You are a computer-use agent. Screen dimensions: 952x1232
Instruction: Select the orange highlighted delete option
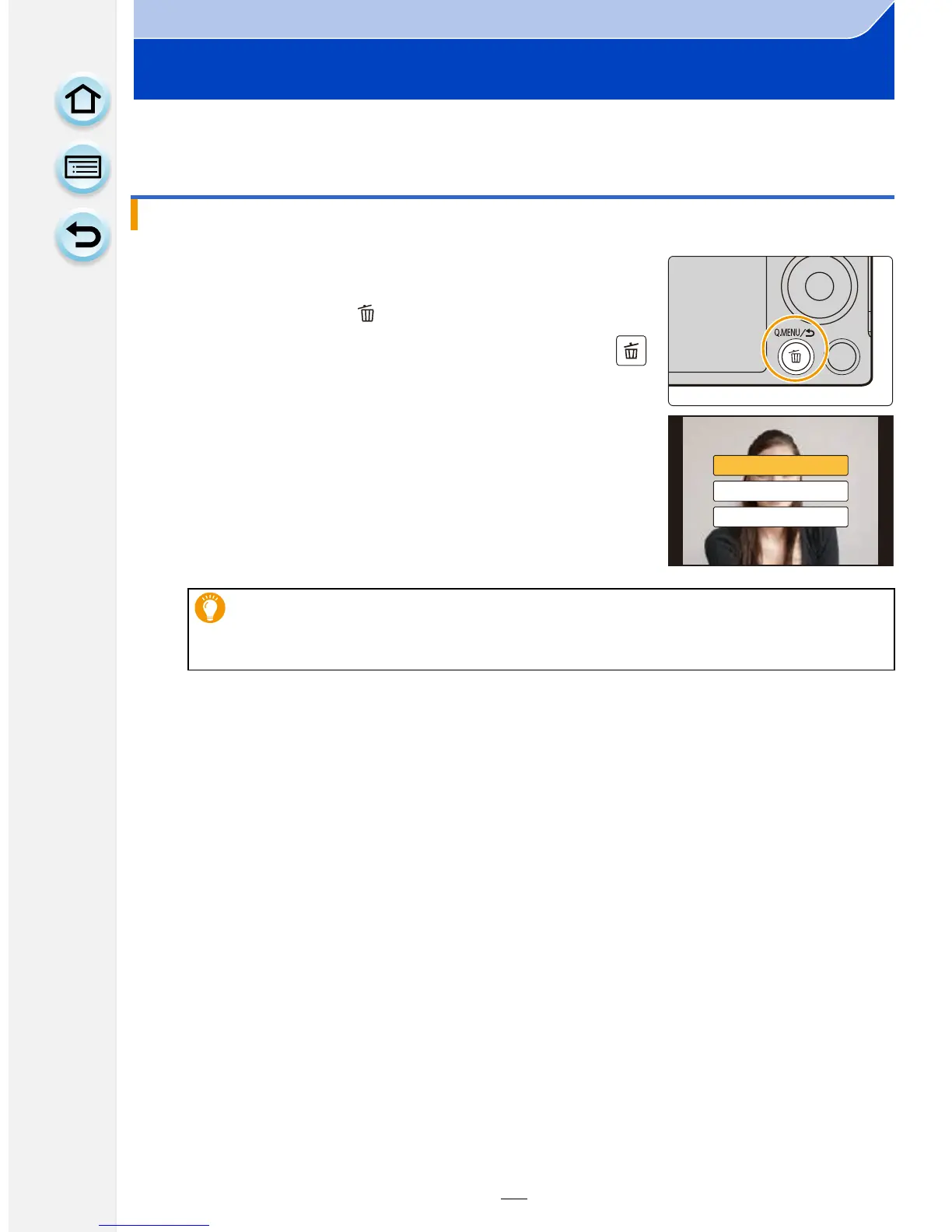tap(780, 465)
